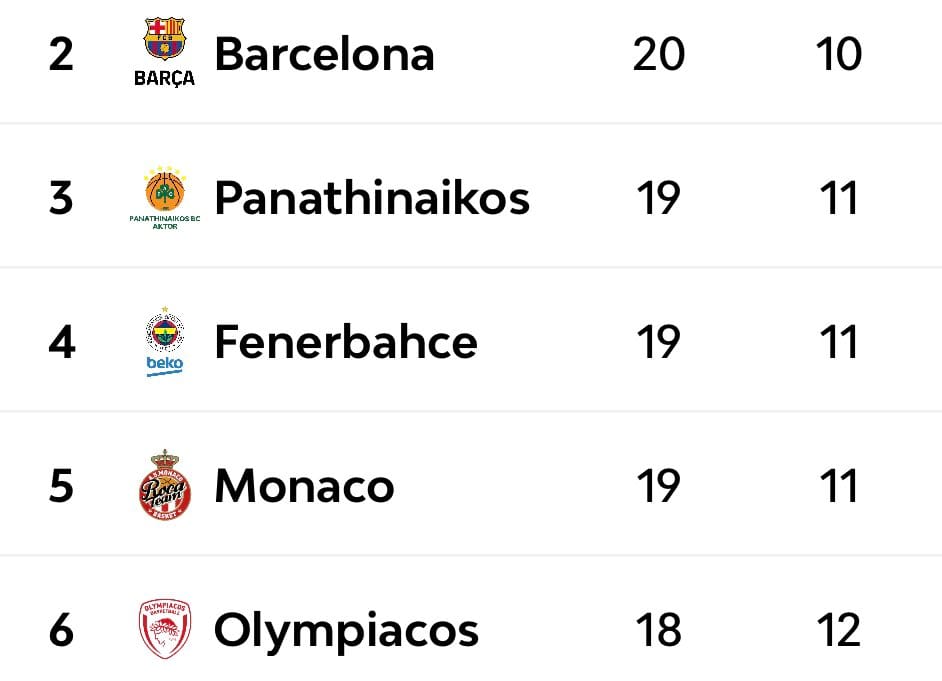Click Olympiacos 18 wins value
The height and width of the screenshot is (681, 942).
658,629
